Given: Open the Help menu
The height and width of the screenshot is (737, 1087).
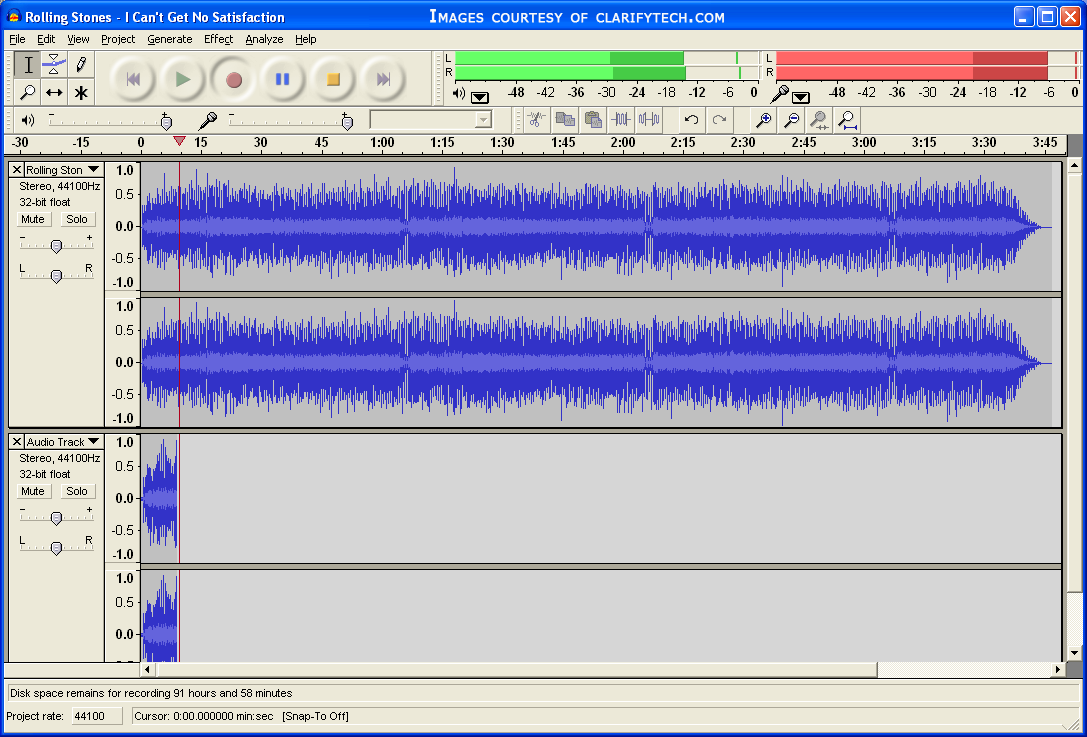Looking at the screenshot, I should click(x=306, y=40).
